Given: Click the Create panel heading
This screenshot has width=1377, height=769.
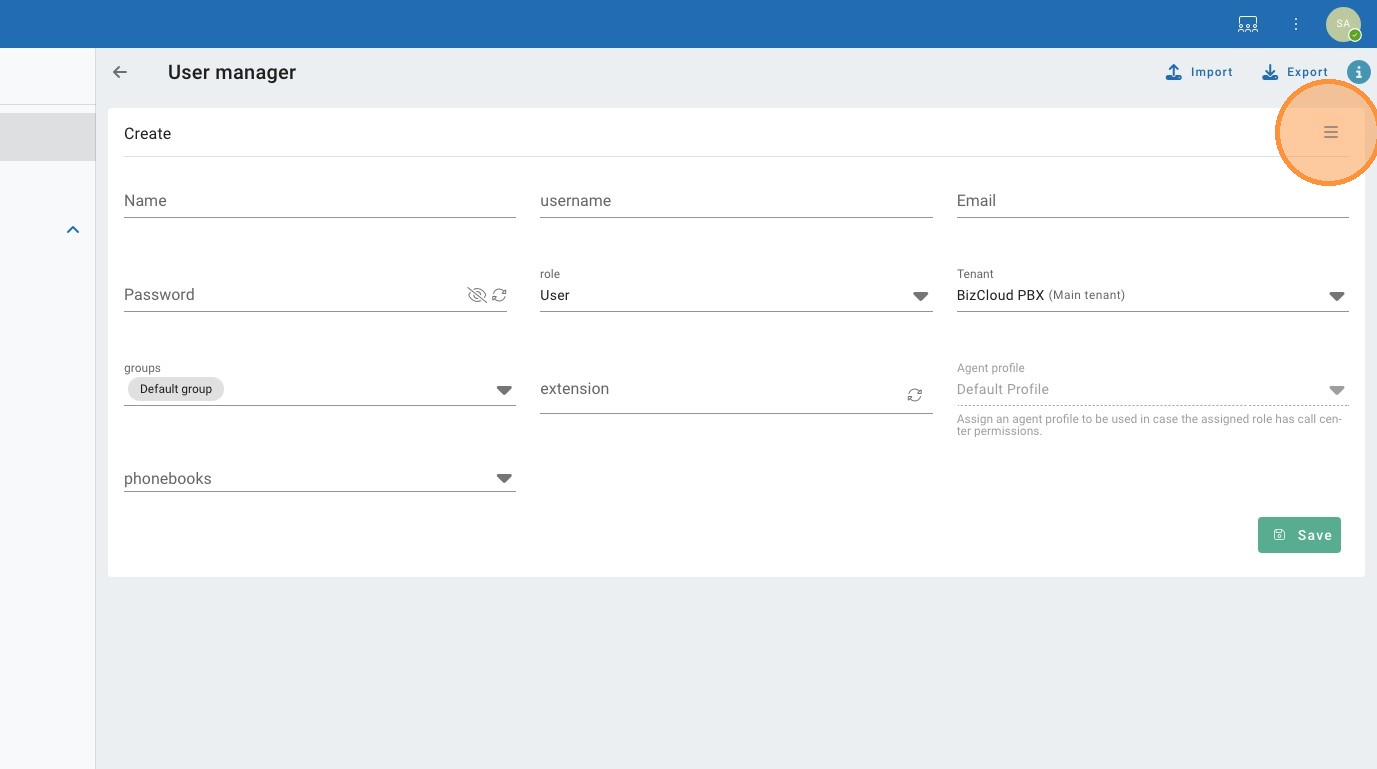Looking at the screenshot, I should pos(148,134).
